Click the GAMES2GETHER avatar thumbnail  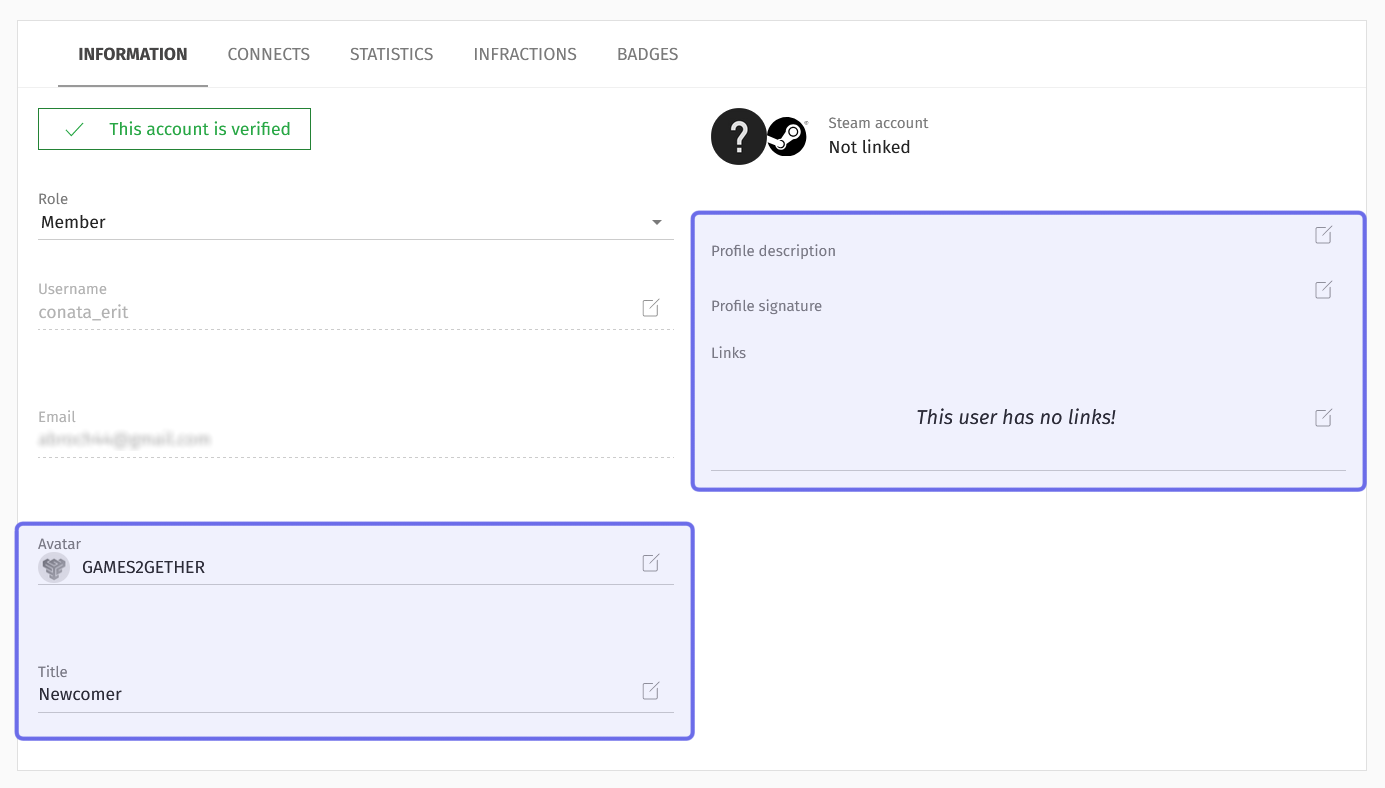point(54,568)
